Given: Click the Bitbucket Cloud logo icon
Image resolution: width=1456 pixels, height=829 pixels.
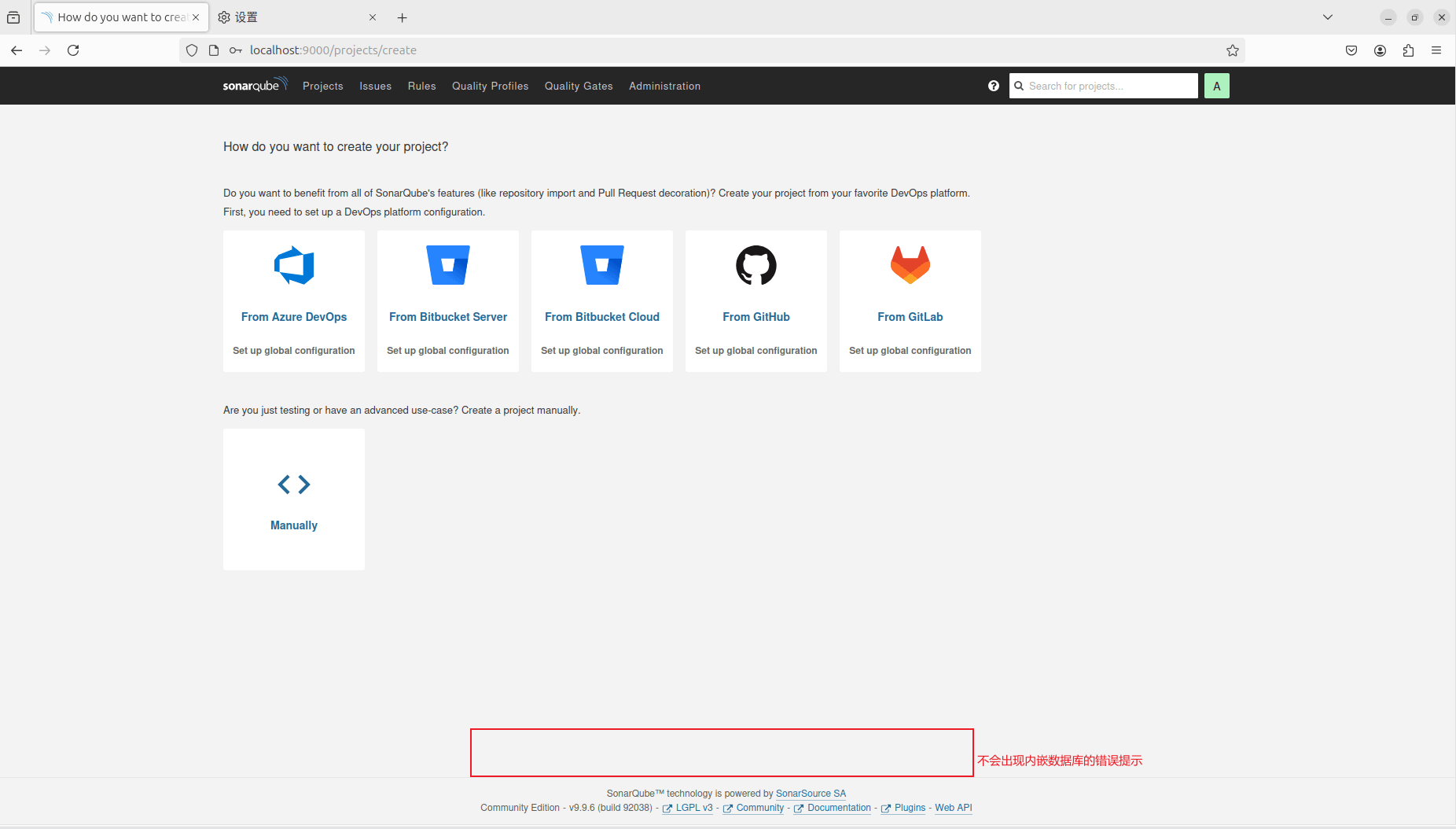Looking at the screenshot, I should [x=602, y=265].
